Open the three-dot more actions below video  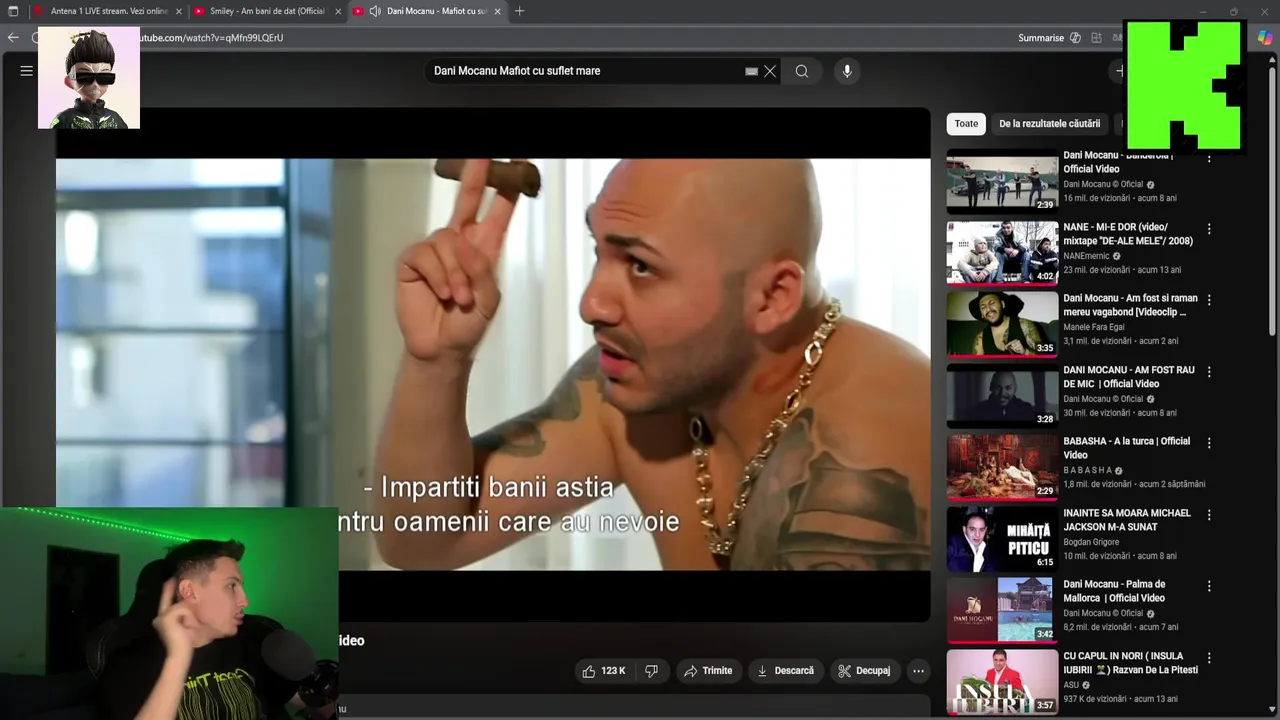[918, 671]
